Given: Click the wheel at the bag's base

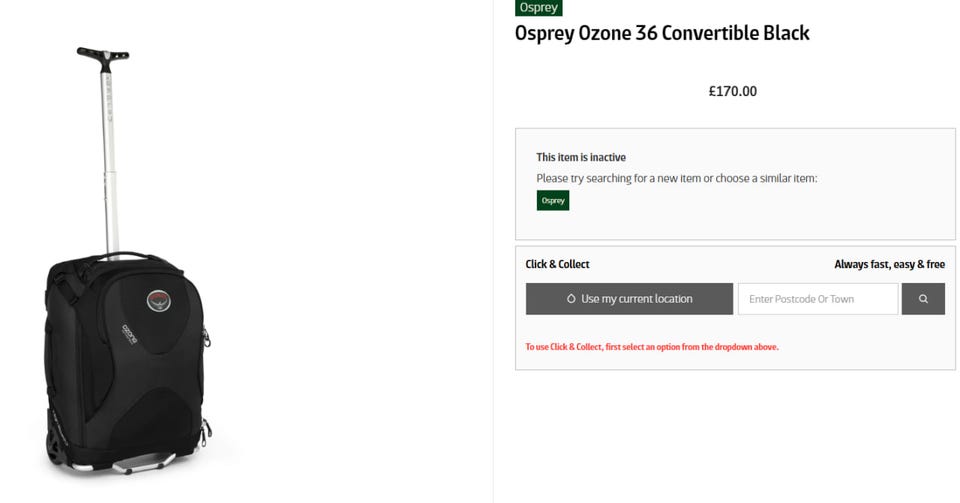Looking at the screenshot, I should 54,447.
